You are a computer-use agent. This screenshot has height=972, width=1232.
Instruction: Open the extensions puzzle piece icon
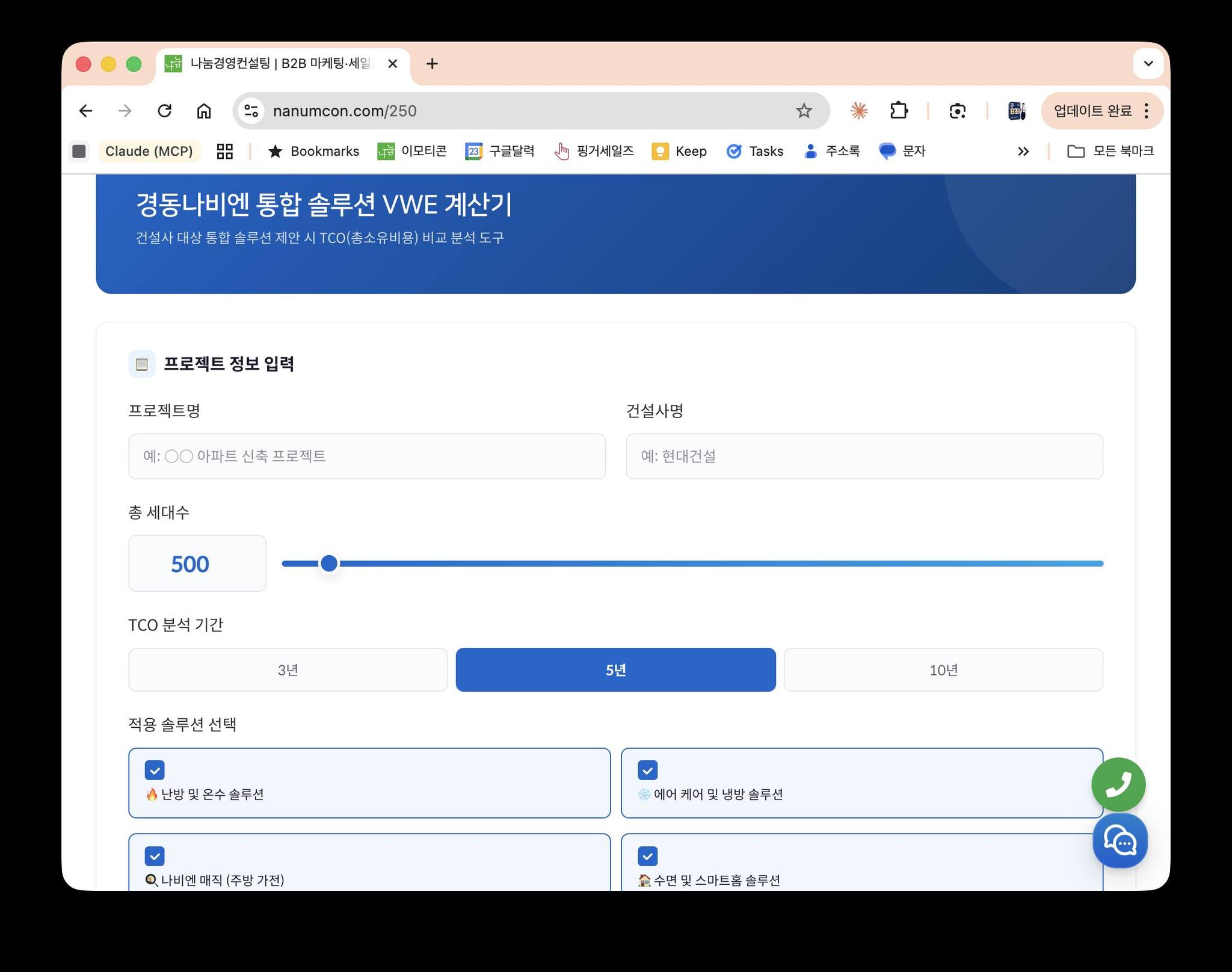click(899, 111)
